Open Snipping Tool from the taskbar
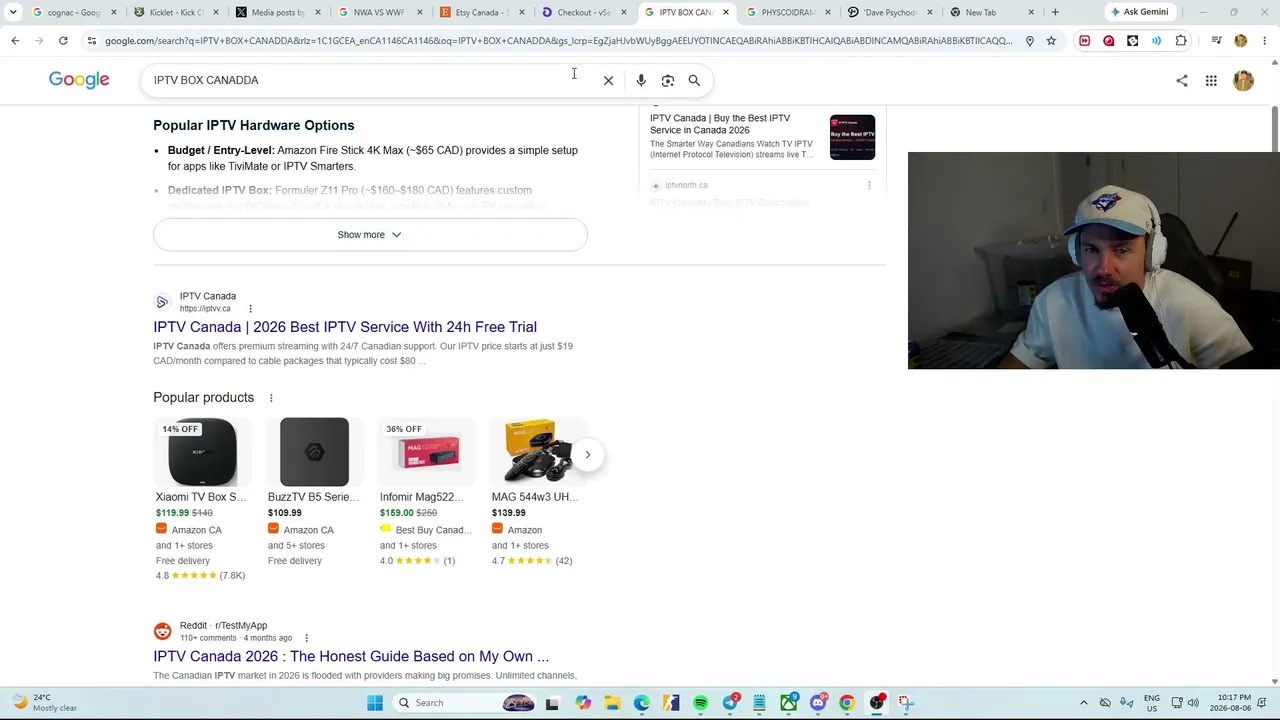1280x720 pixels. coord(906,703)
